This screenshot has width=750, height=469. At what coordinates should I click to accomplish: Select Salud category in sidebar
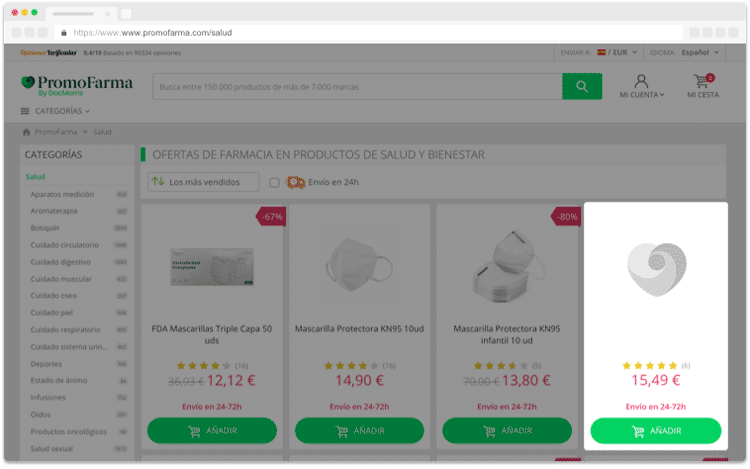tap(35, 176)
